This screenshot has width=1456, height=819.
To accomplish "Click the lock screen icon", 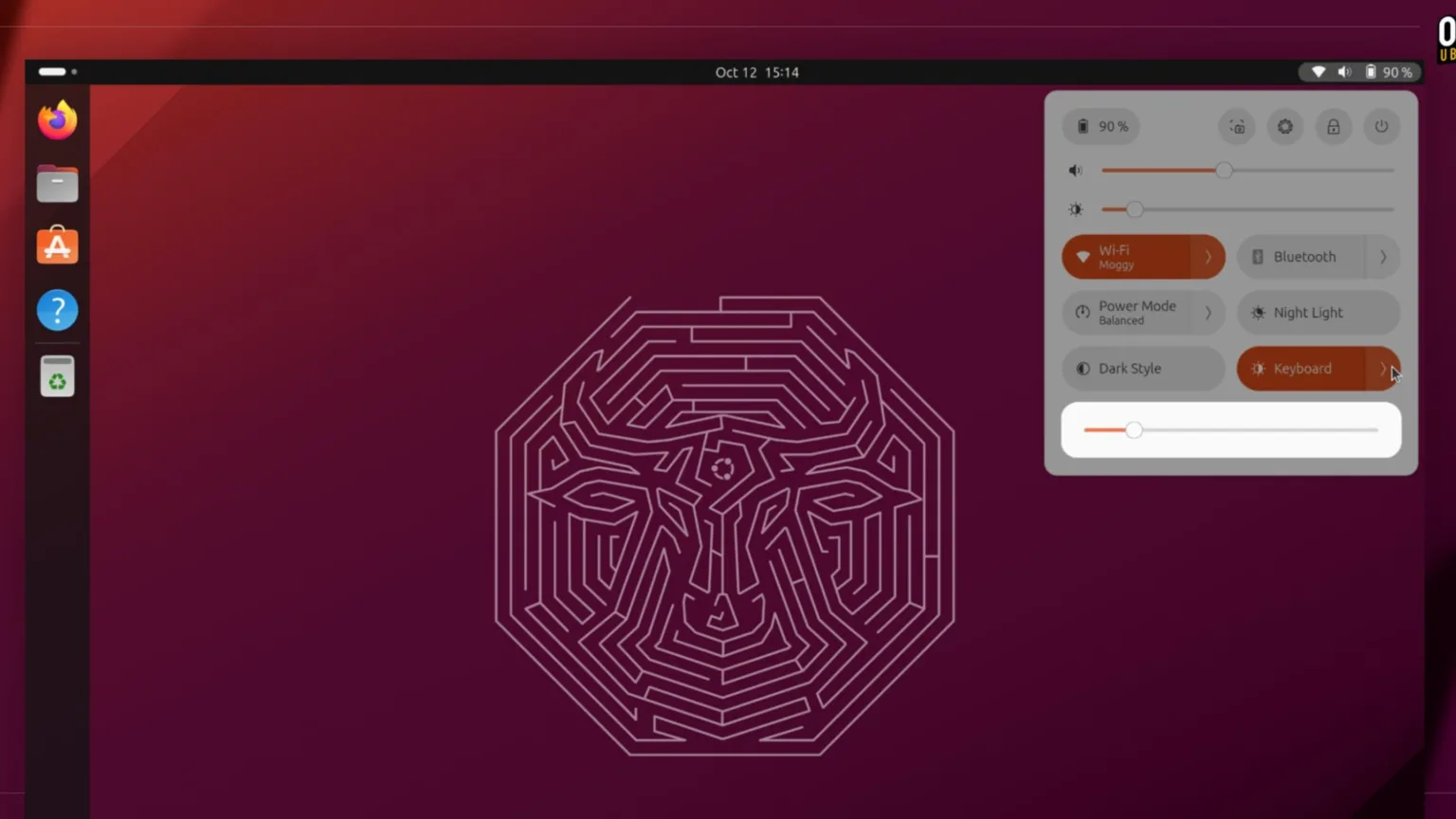I will coord(1333,126).
